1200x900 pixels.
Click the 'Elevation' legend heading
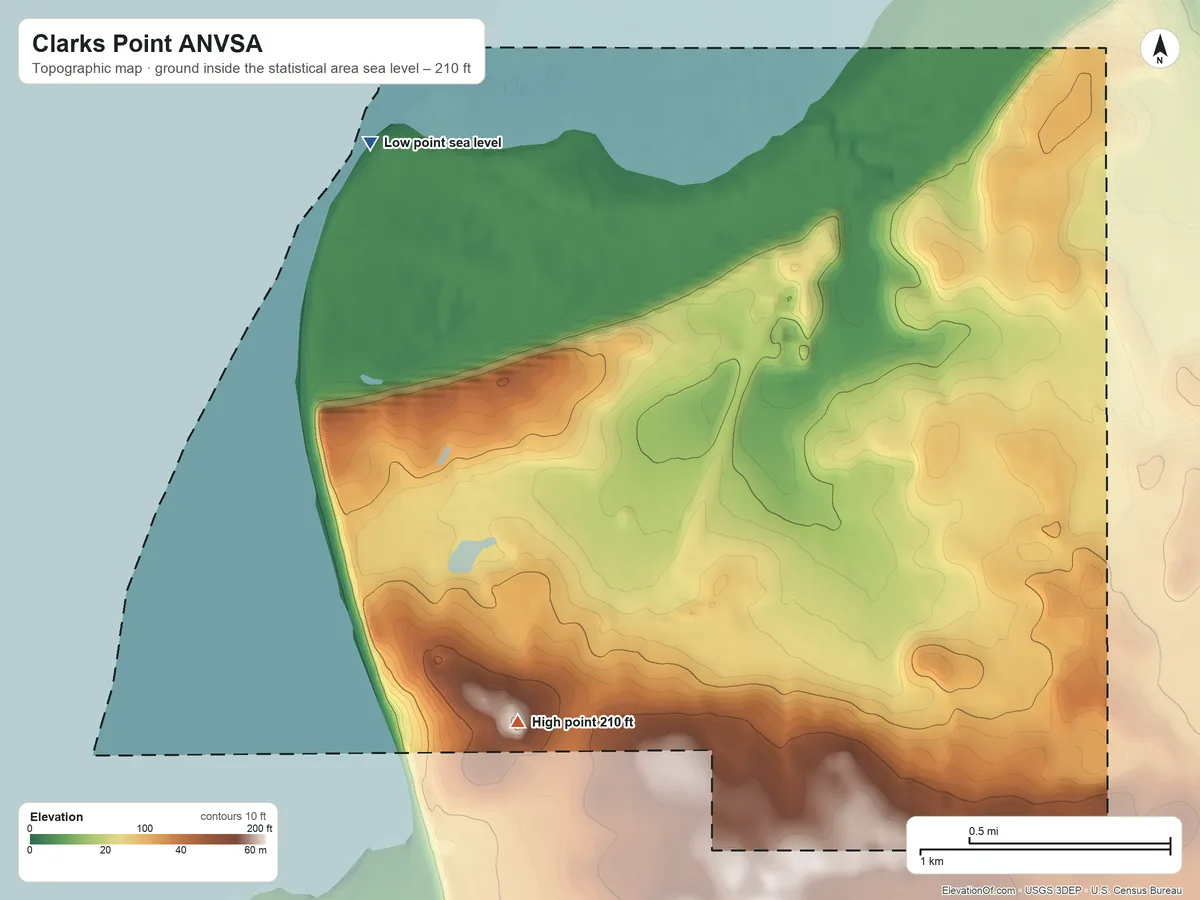coord(57,817)
